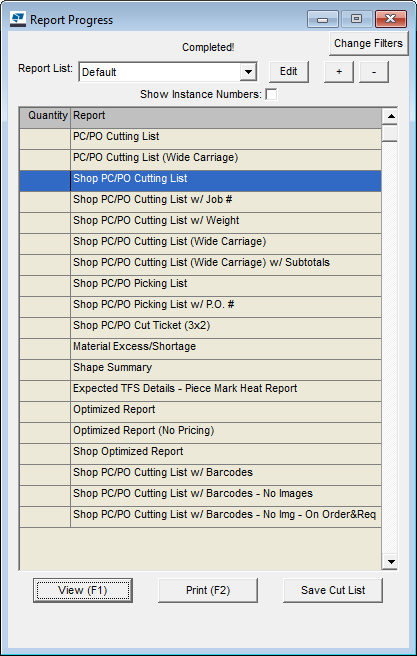Click the Default report list combo box
Viewport: 417px width, 656px height.
coord(168,72)
